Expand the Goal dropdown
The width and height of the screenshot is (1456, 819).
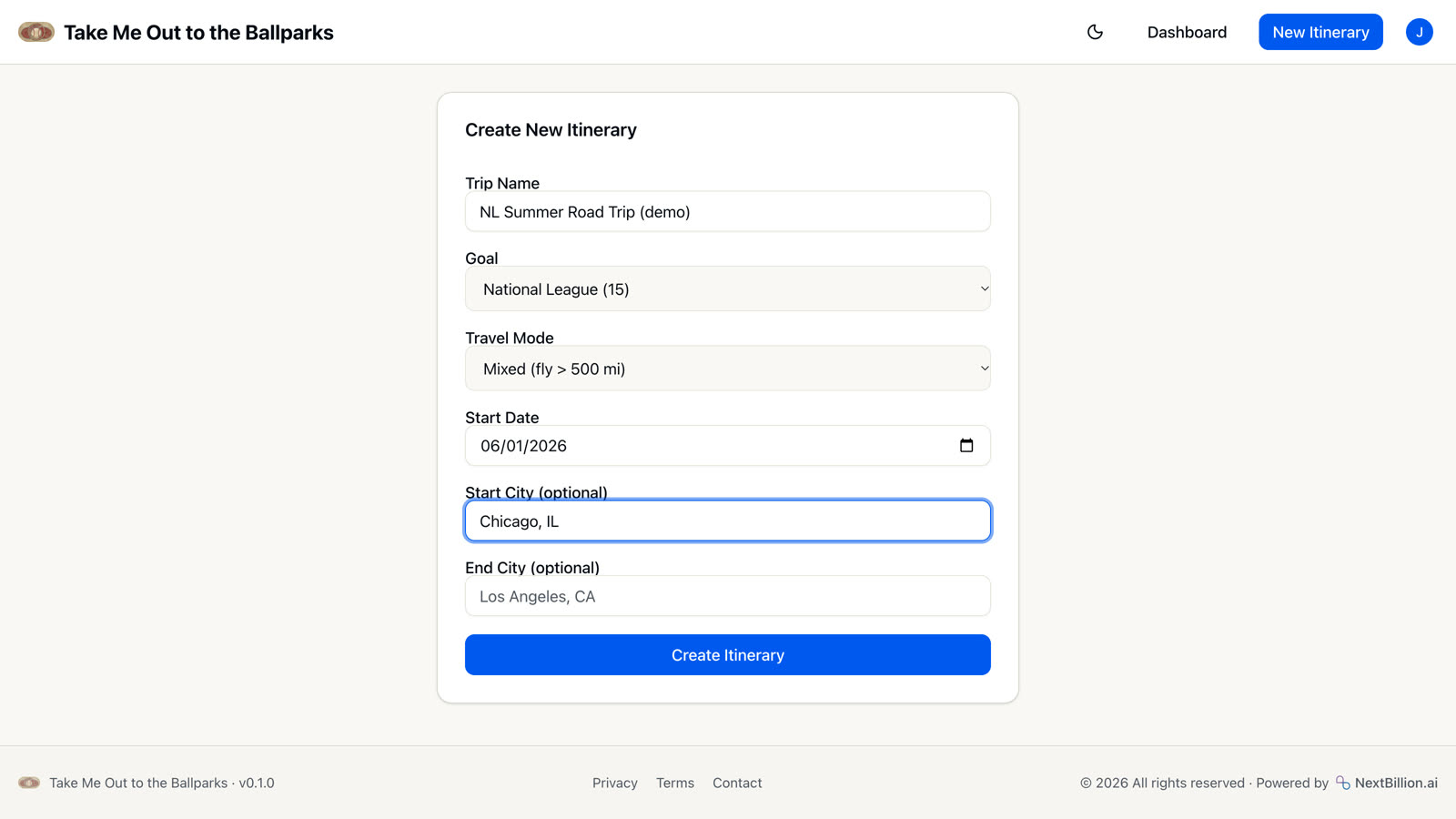pyautogui.click(x=728, y=288)
